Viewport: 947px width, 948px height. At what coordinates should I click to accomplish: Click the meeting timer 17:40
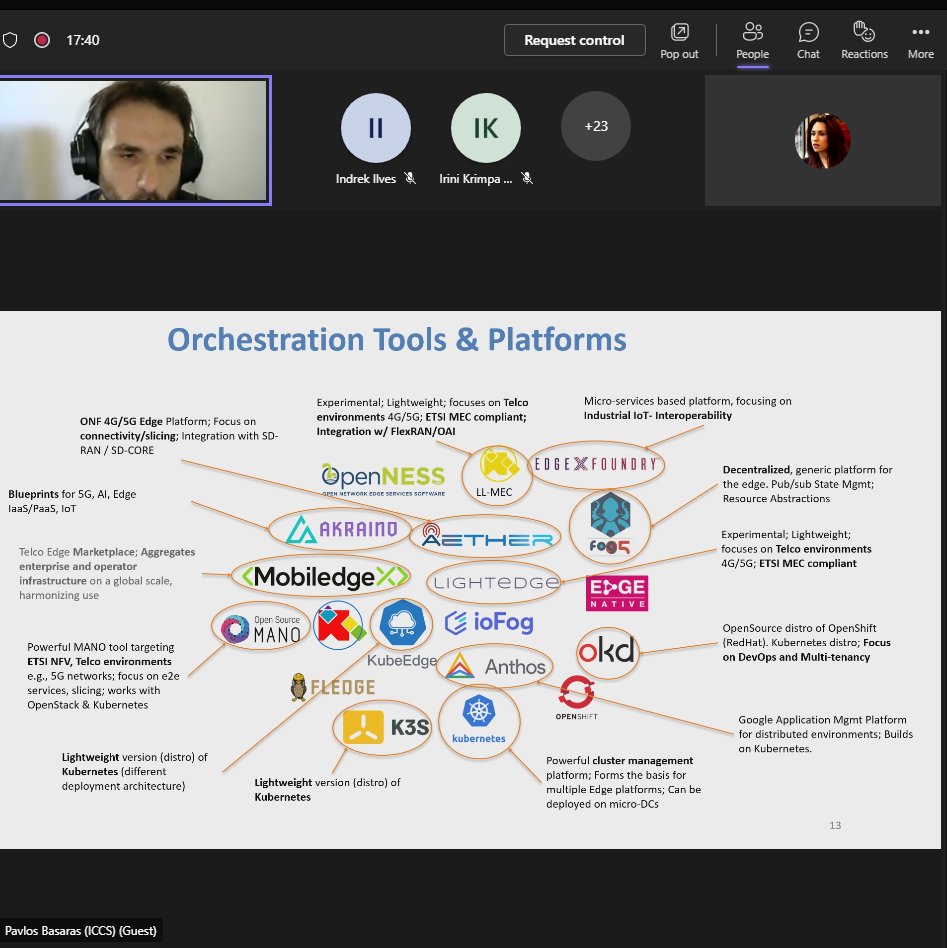pos(83,40)
